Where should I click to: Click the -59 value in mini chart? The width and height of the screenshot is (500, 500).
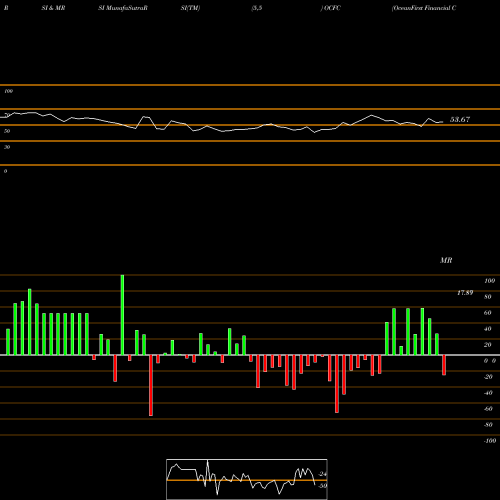[323, 486]
